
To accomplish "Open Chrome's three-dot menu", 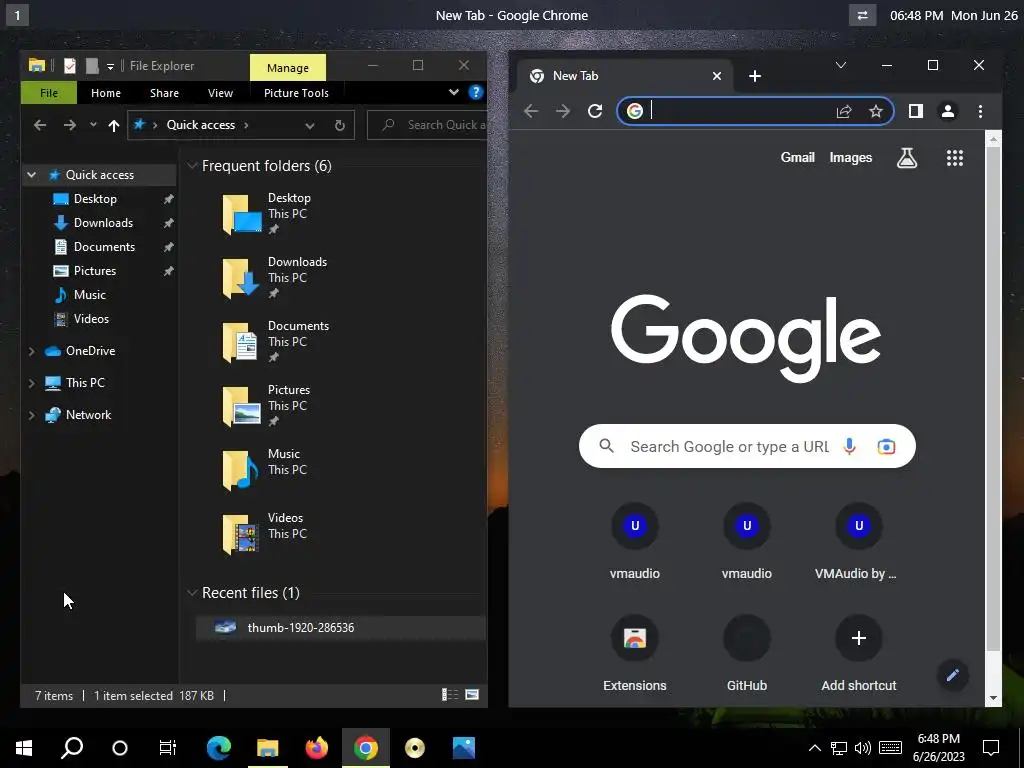I will point(980,112).
